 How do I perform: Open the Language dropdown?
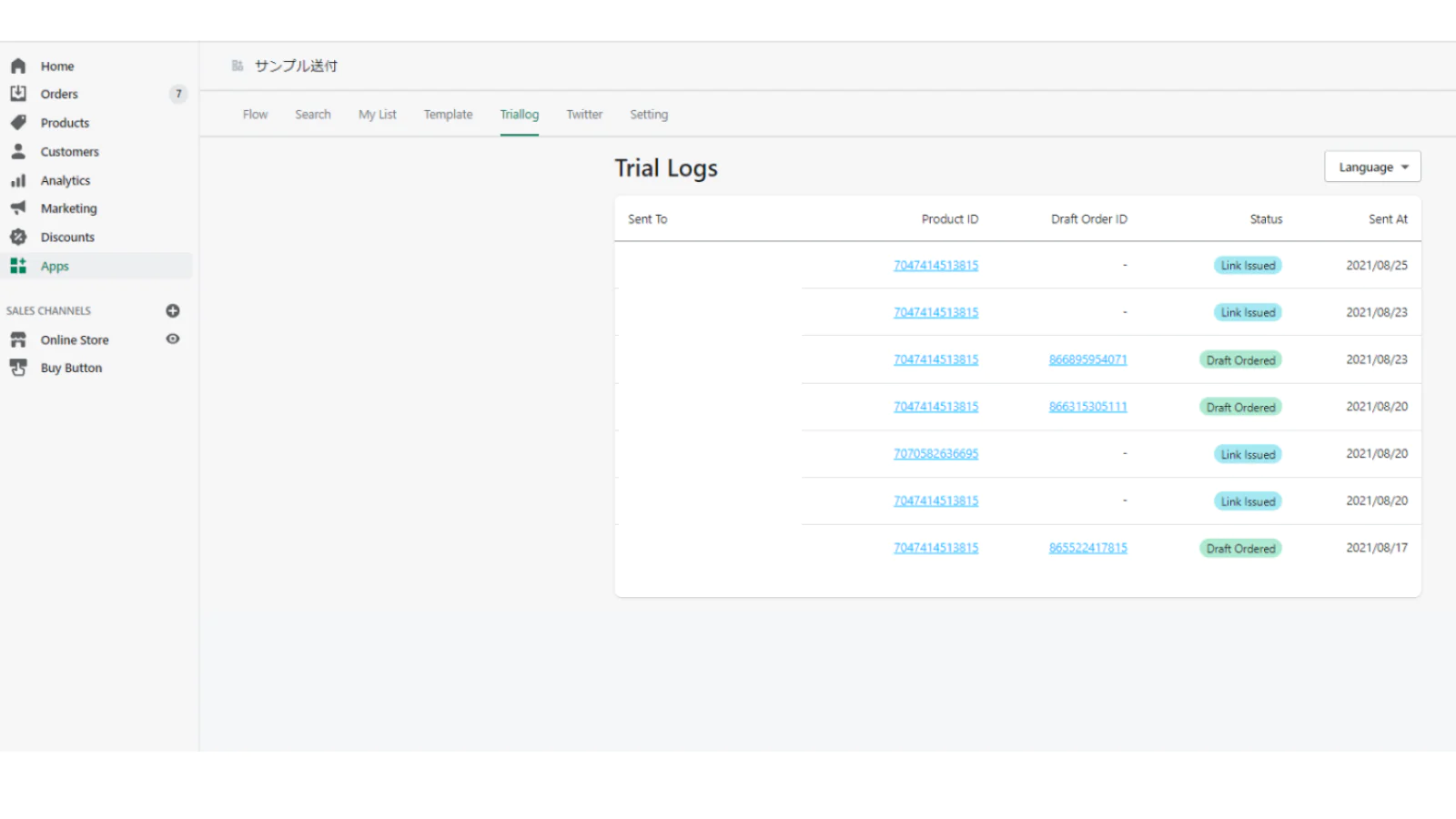click(1372, 167)
